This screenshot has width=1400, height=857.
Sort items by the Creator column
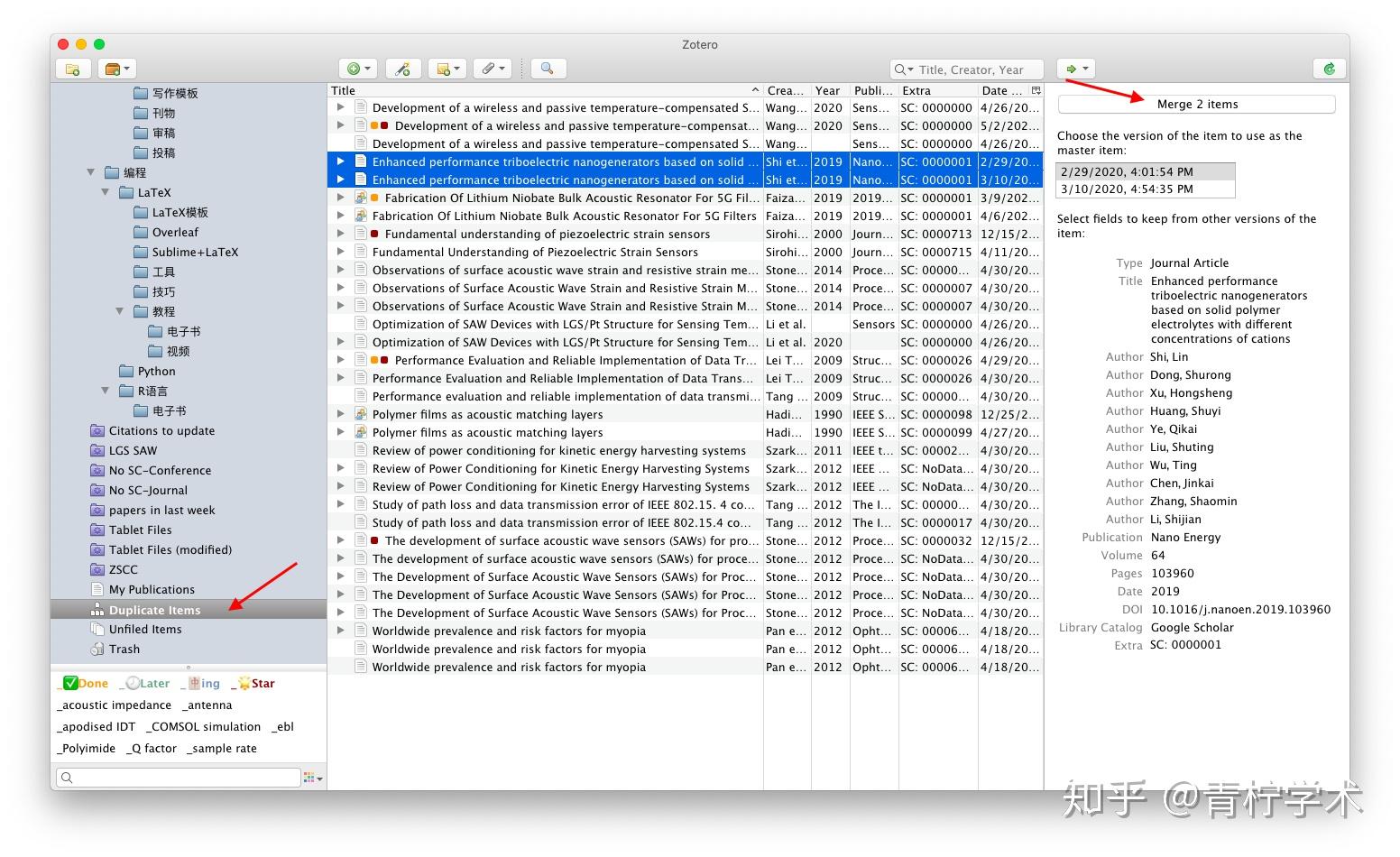(x=787, y=90)
